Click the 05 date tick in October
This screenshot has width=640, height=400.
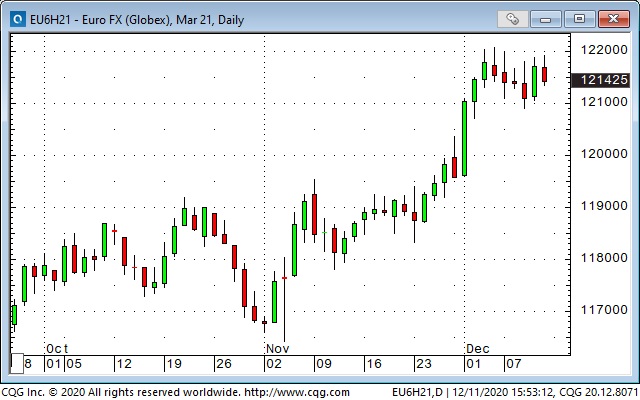[x=74, y=364]
